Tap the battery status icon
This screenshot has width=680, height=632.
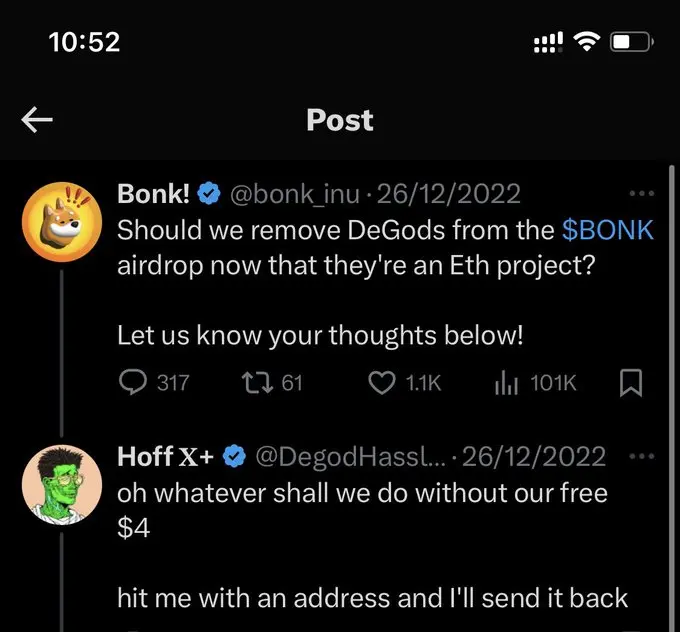pos(632,42)
